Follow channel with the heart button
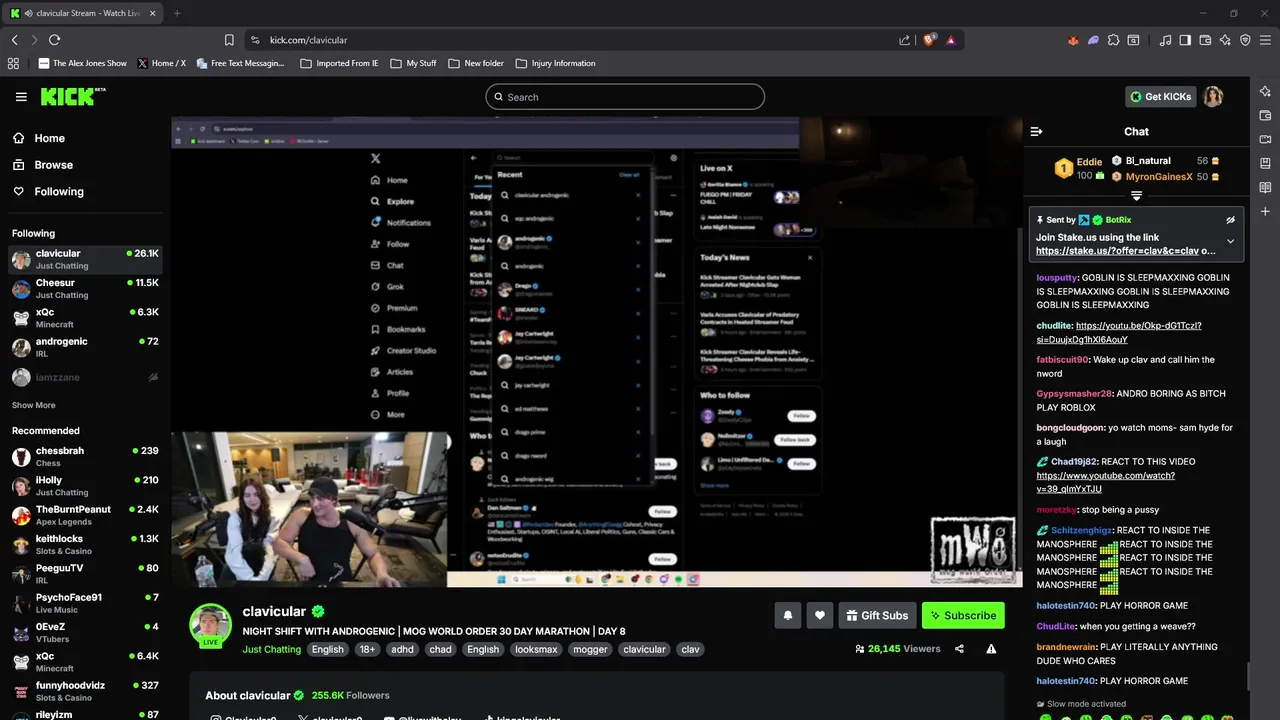 (820, 615)
